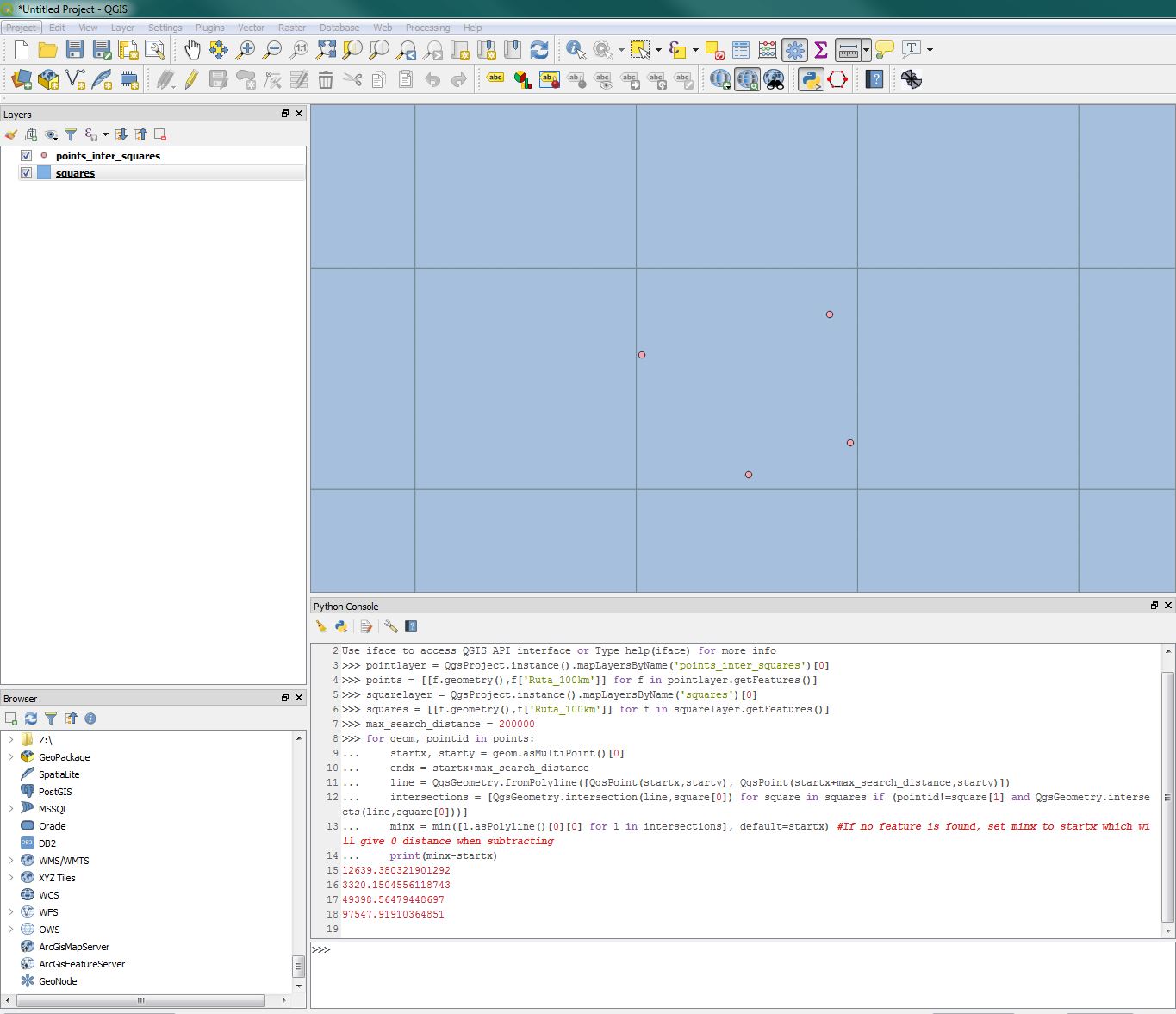Open the Help contents book icon

point(874,80)
